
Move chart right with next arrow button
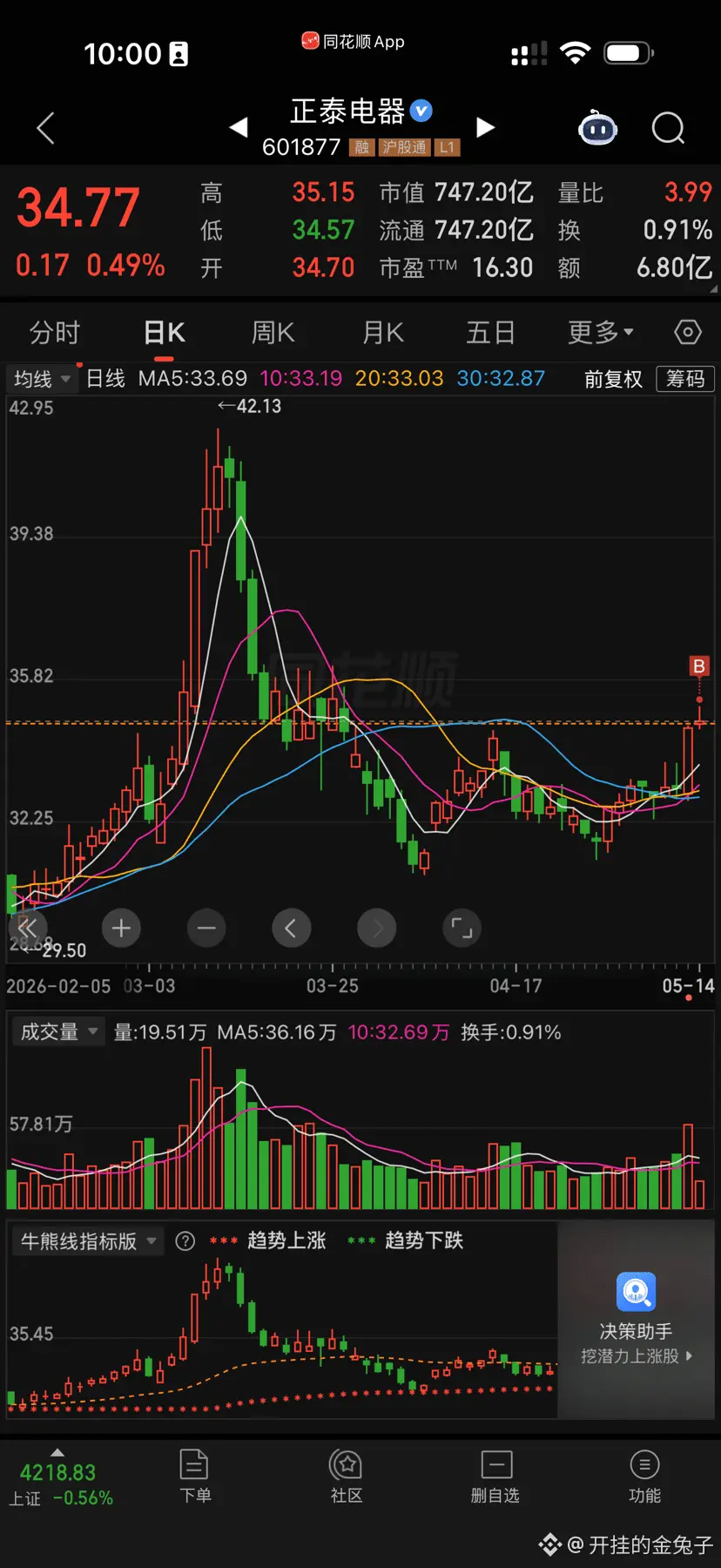(376, 928)
